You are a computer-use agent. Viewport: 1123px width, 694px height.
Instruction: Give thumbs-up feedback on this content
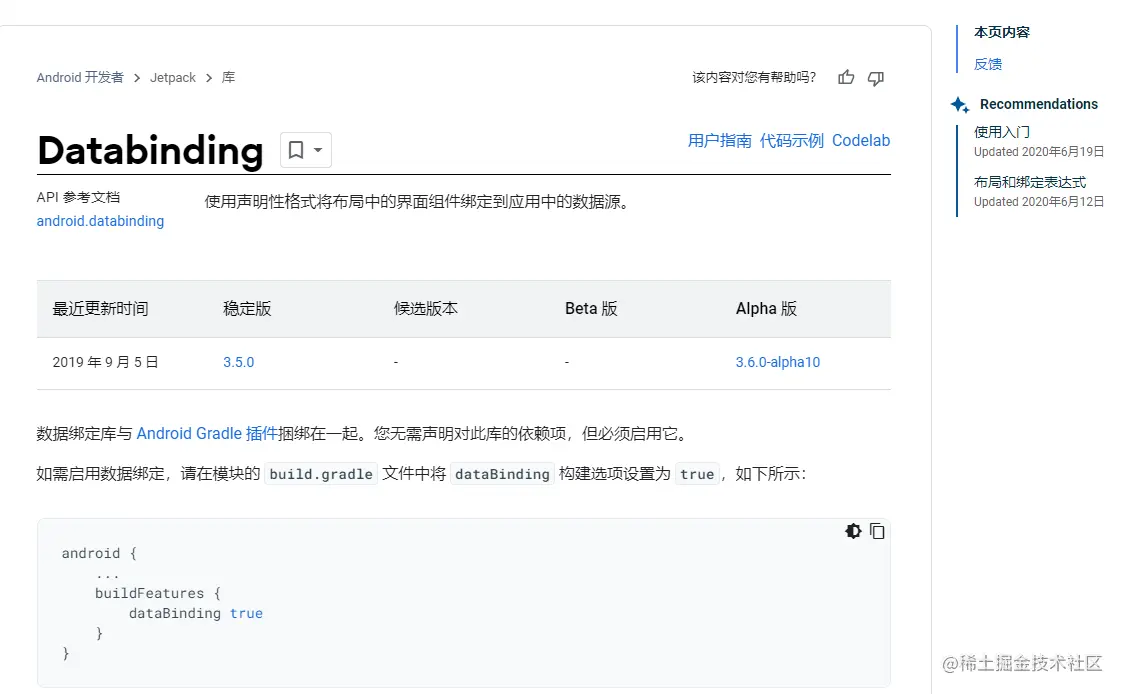(845, 77)
